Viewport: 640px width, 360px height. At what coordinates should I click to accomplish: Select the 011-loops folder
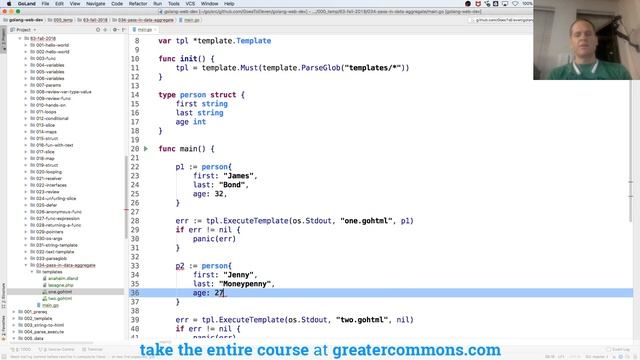[46, 112]
